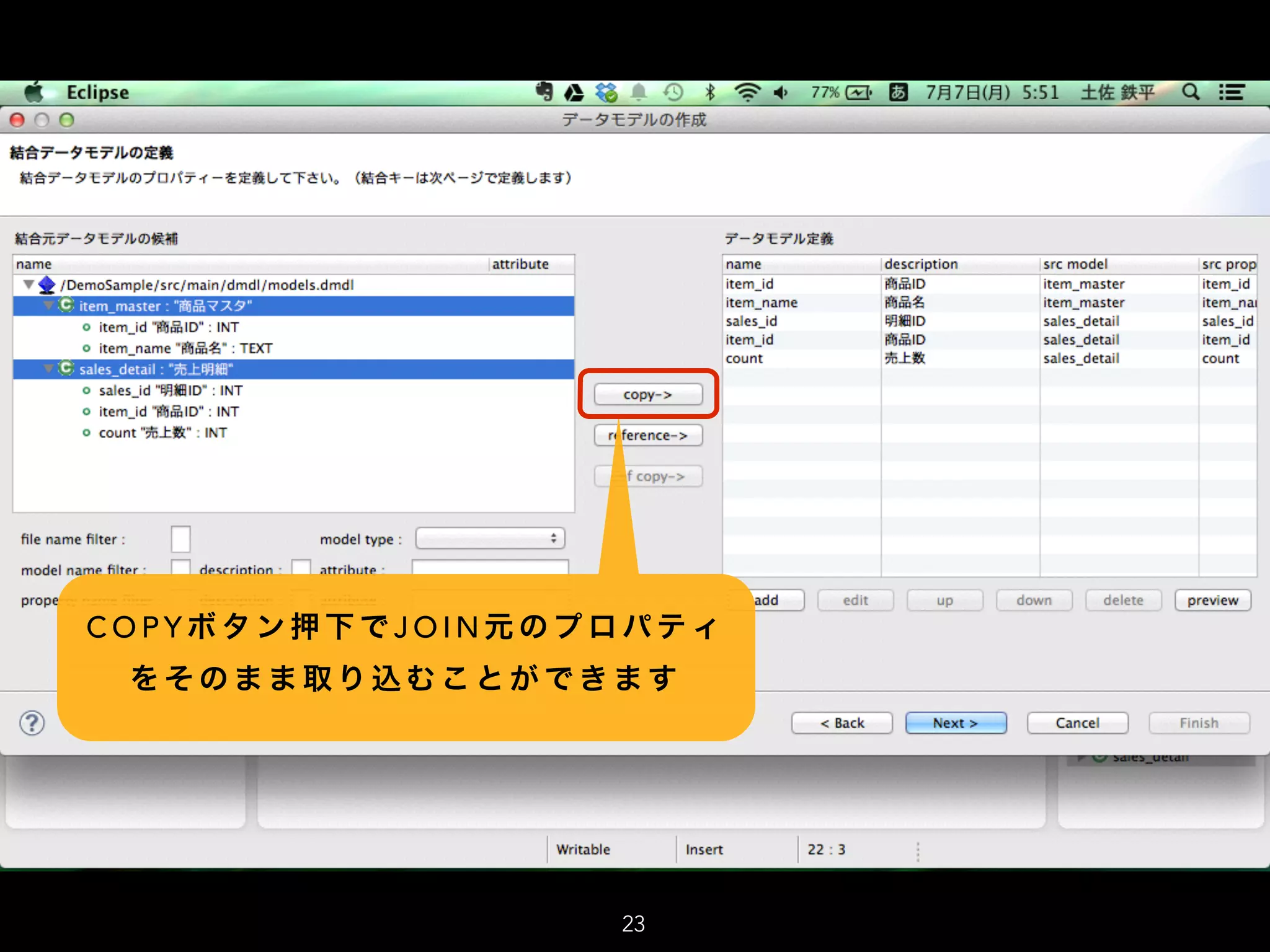Image resolution: width=1270 pixels, height=952 pixels.
Task: Toggle the file name filter checkbox
Action: (x=180, y=539)
